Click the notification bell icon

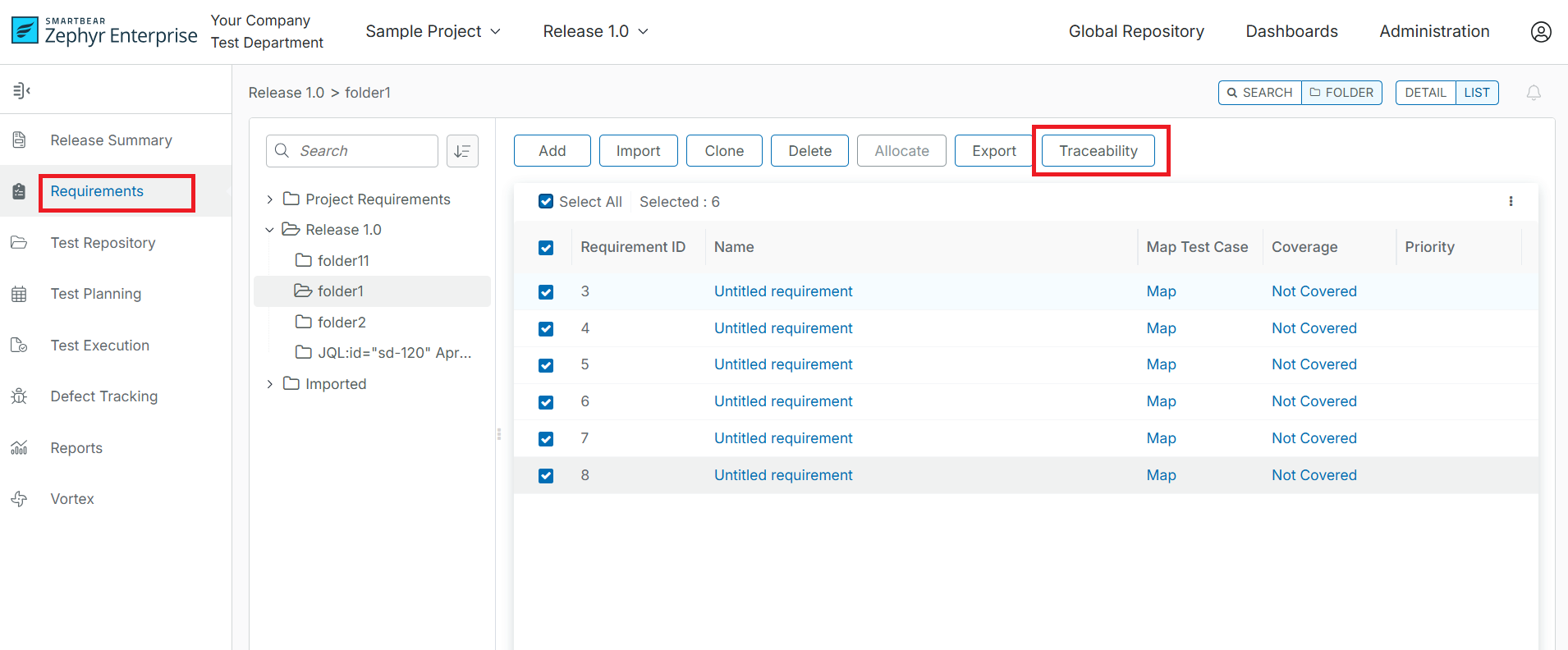(1533, 93)
